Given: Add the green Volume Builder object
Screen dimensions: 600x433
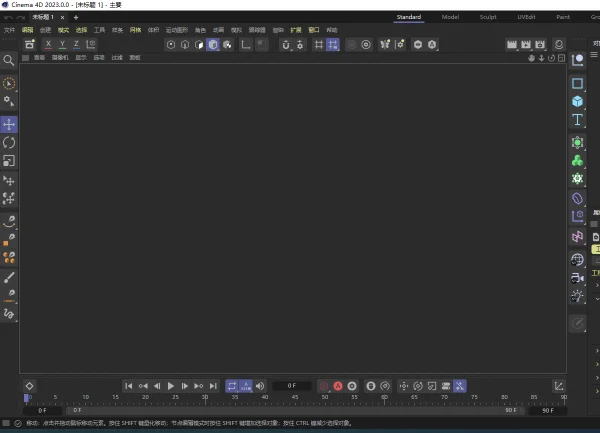Looking at the screenshot, I should click(577, 161).
